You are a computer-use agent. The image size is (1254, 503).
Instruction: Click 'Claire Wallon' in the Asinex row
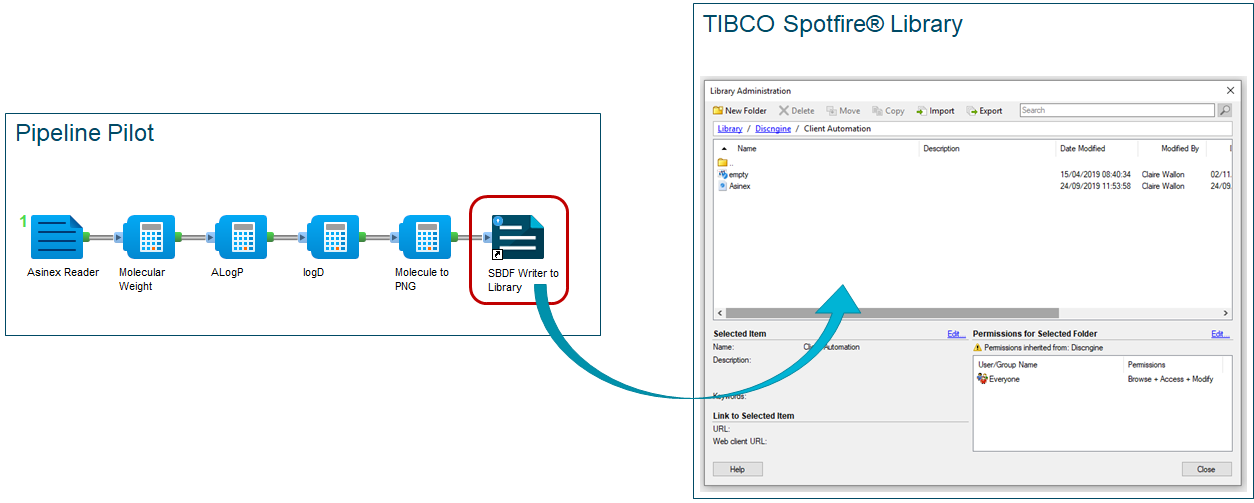click(1163, 186)
